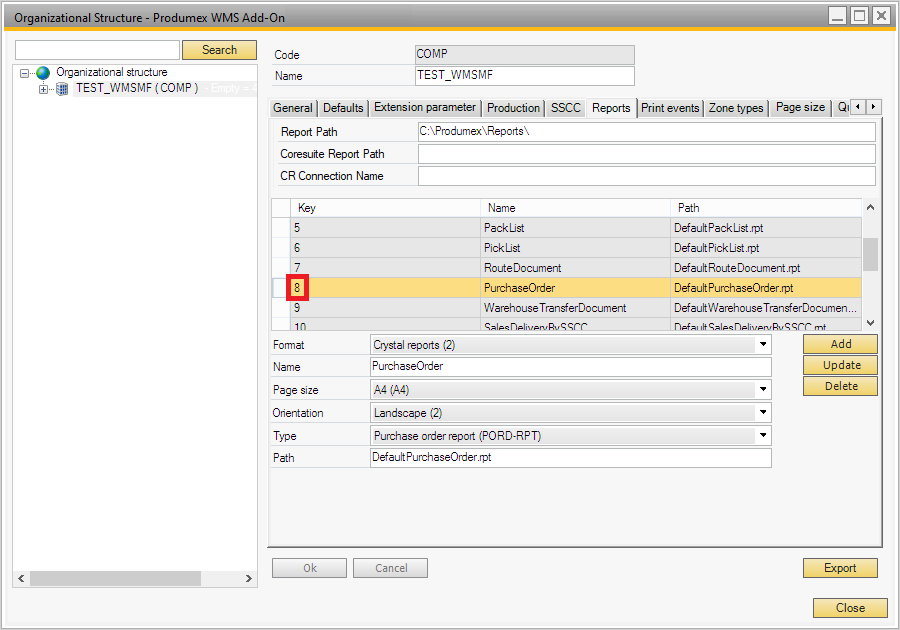
Task: Collapse the Organizational structure root node
Action: tap(25, 73)
